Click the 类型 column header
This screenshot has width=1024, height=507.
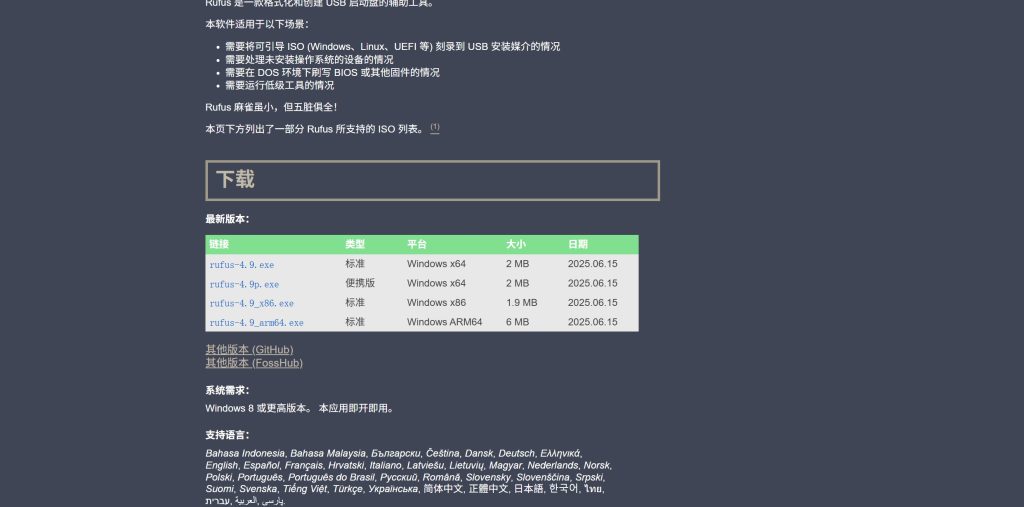355,244
